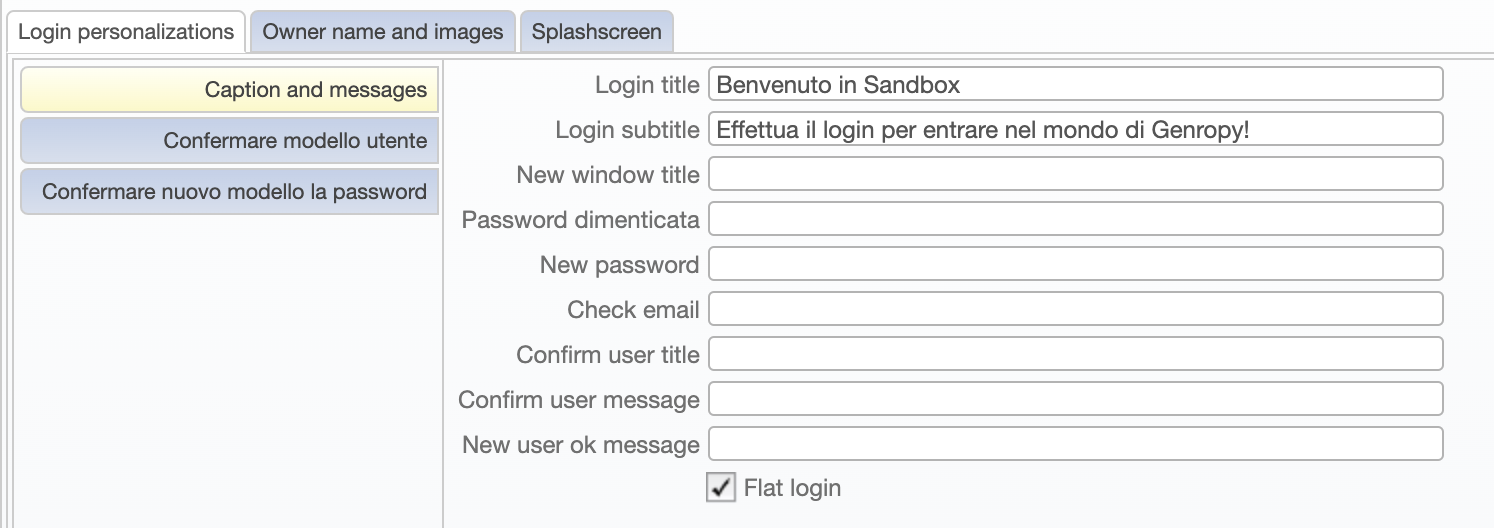Open the Splashscreen tab

point(597,31)
